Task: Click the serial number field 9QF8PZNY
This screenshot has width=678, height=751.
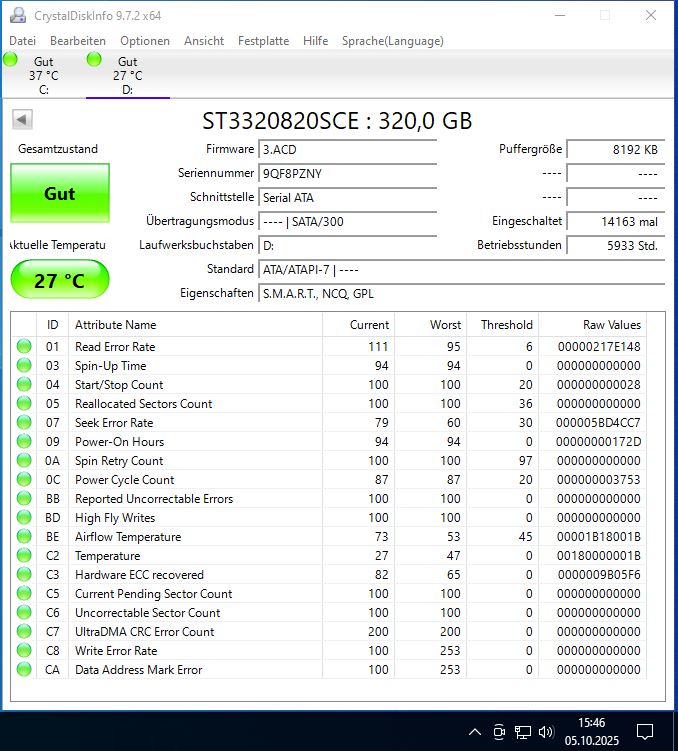Action: pyautogui.click(x=347, y=173)
